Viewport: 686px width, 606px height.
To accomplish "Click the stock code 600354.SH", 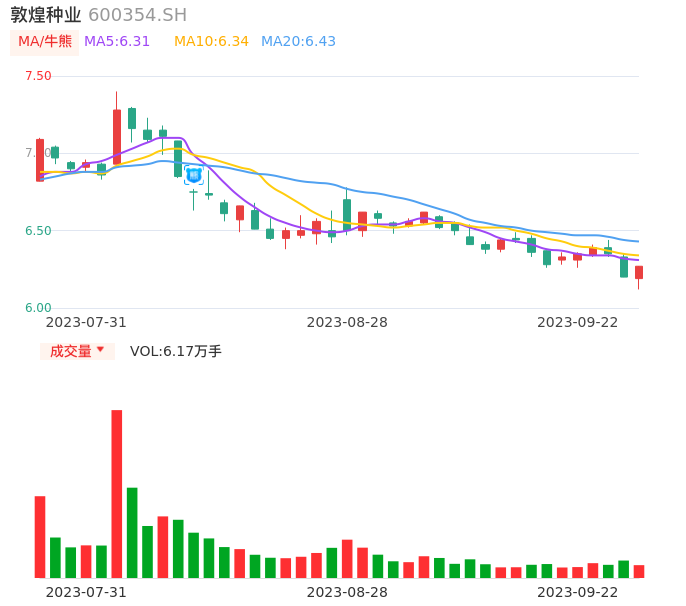I will [137, 15].
